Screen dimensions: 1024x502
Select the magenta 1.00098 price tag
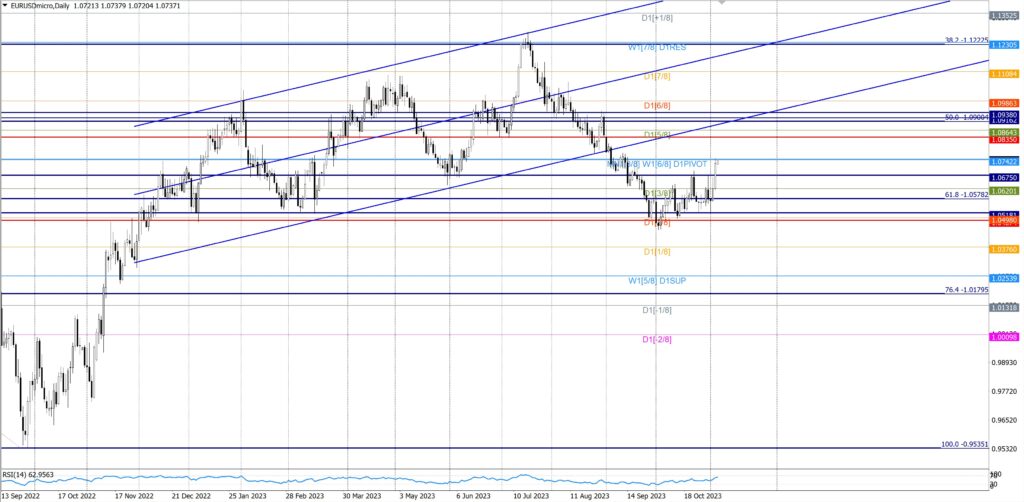[x=1003, y=337]
